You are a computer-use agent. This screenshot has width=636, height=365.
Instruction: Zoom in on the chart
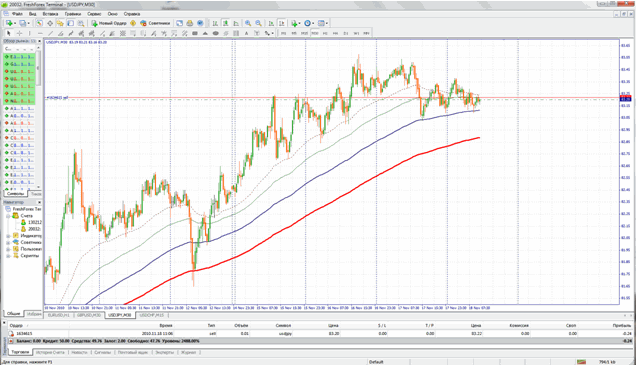pos(248,23)
